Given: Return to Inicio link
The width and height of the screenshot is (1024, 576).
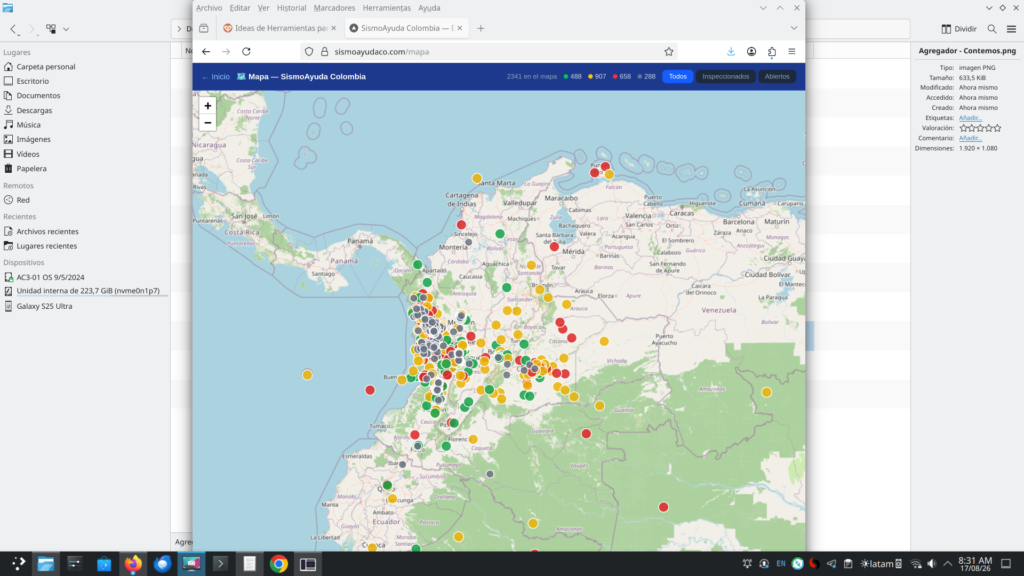Looking at the screenshot, I should click(216, 76).
